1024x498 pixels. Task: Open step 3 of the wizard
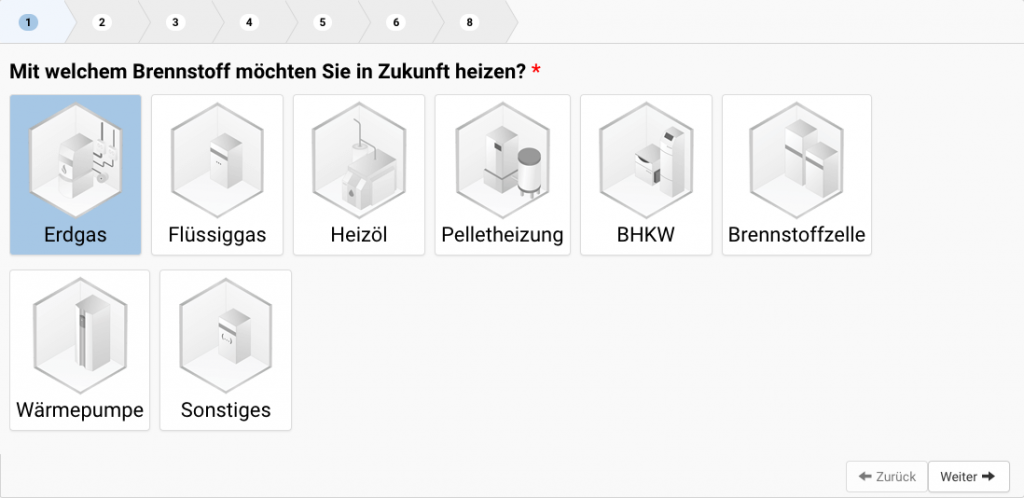[x=176, y=21]
